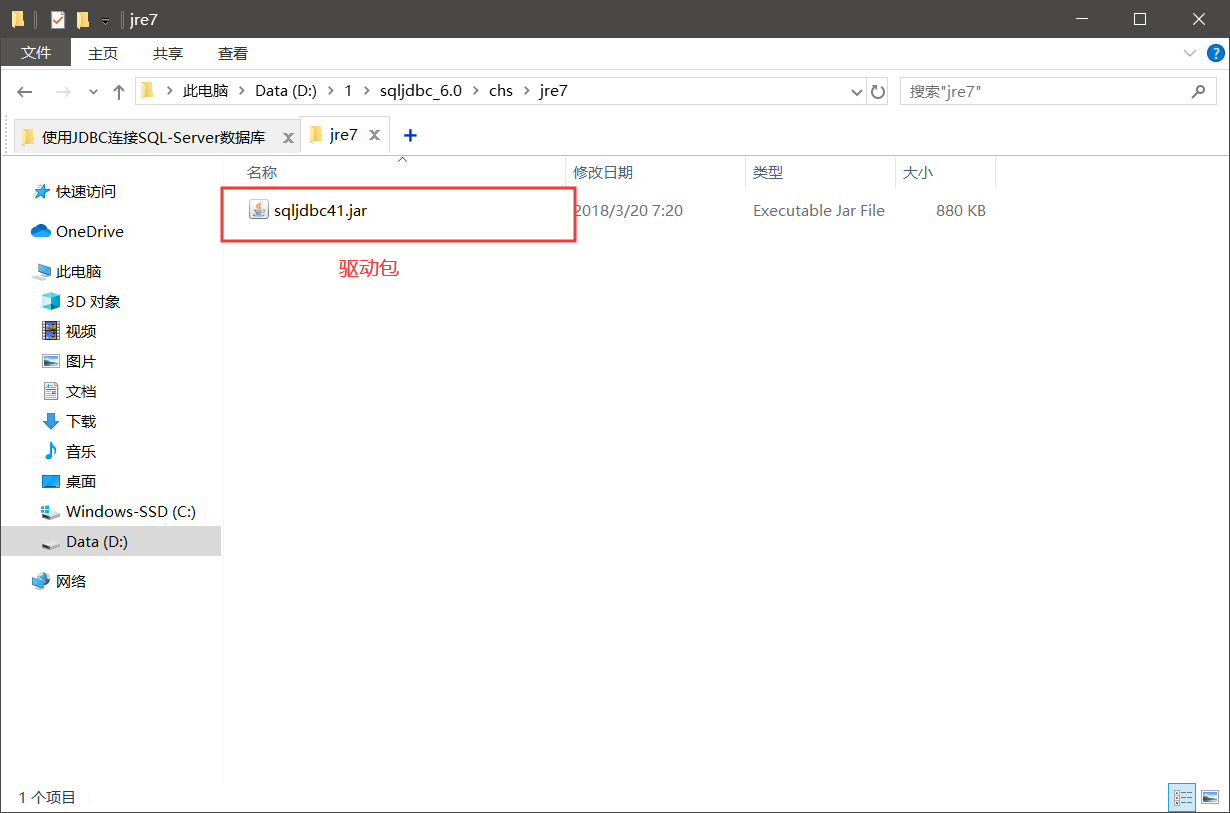1230x813 pixels.
Task: Click the address bar folder icon
Action: (x=147, y=91)
